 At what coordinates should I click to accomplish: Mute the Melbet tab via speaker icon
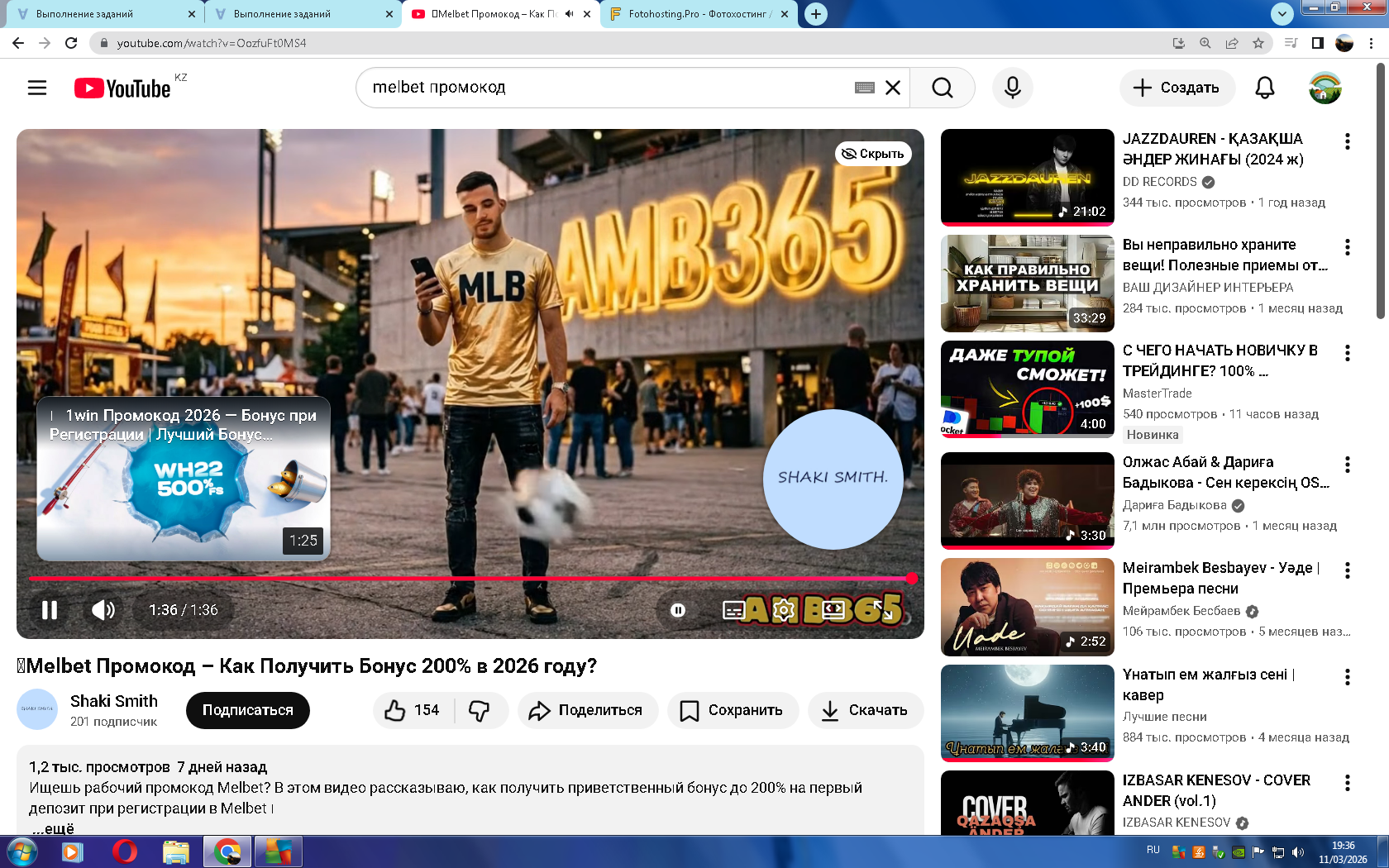click(569, 14)
